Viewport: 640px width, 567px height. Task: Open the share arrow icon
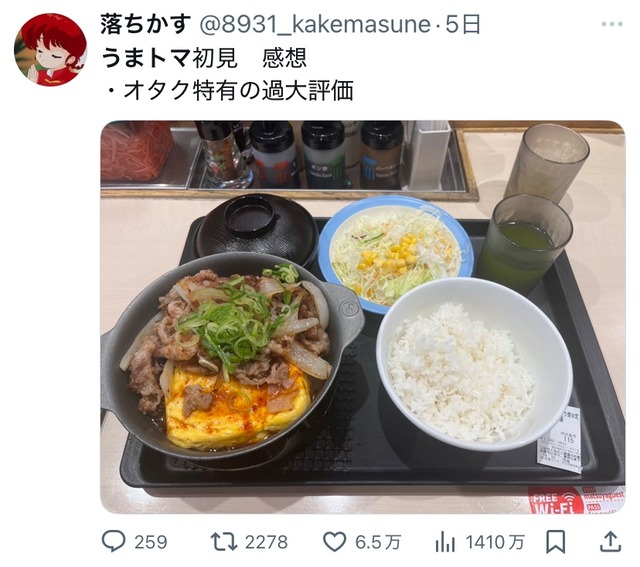click(x=610, y=542)
